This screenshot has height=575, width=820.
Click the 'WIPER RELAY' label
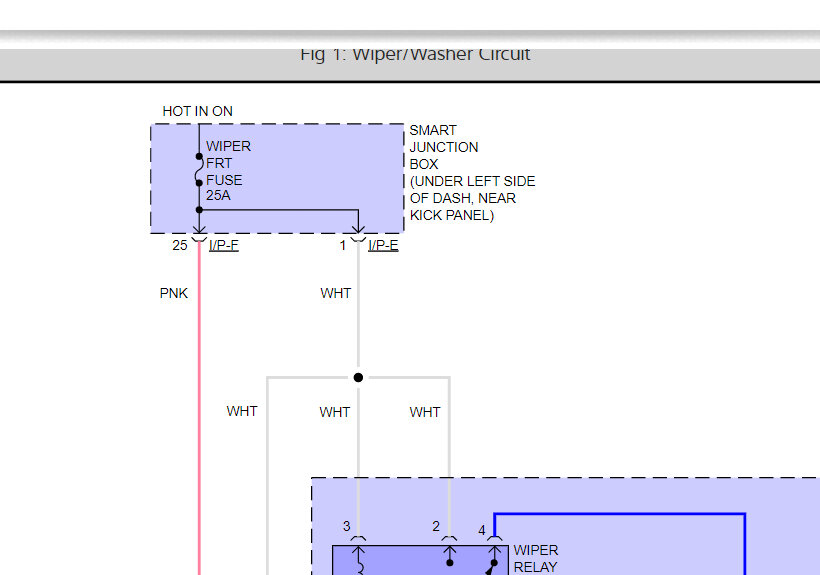coord(536,558)
